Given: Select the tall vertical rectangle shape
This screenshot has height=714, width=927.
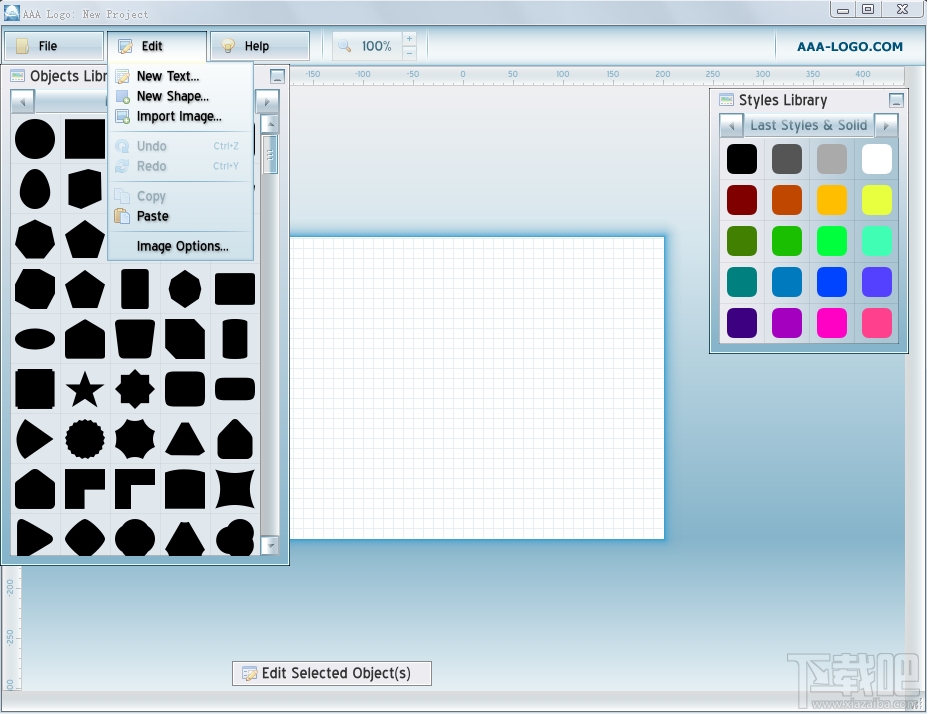Looking at the screenshot, I should point(135,289).
